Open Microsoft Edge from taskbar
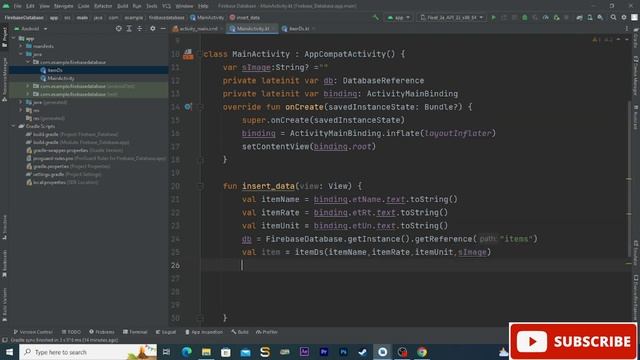Viewport: 640px width, 360px height. click(x=187, y=352)
